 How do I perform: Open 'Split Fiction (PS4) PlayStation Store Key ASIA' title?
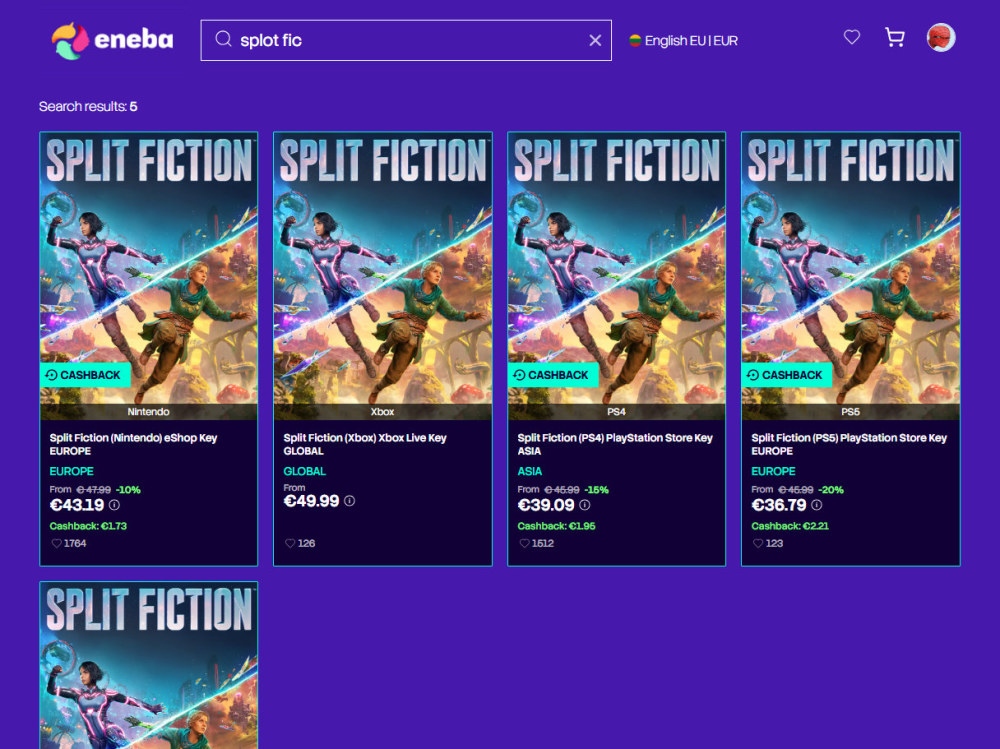pos(615,444)
